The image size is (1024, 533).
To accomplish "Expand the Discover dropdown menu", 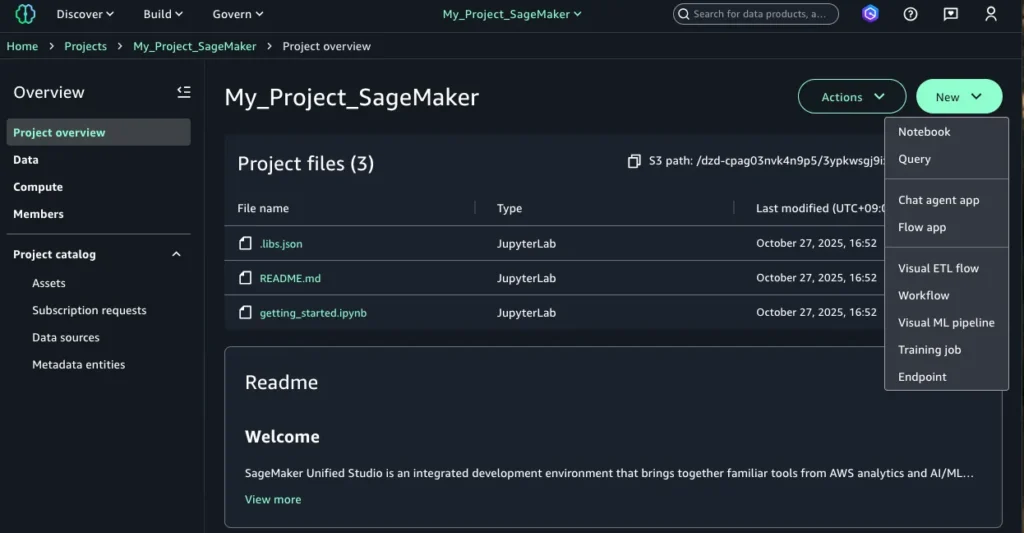I will pos(85,14).
